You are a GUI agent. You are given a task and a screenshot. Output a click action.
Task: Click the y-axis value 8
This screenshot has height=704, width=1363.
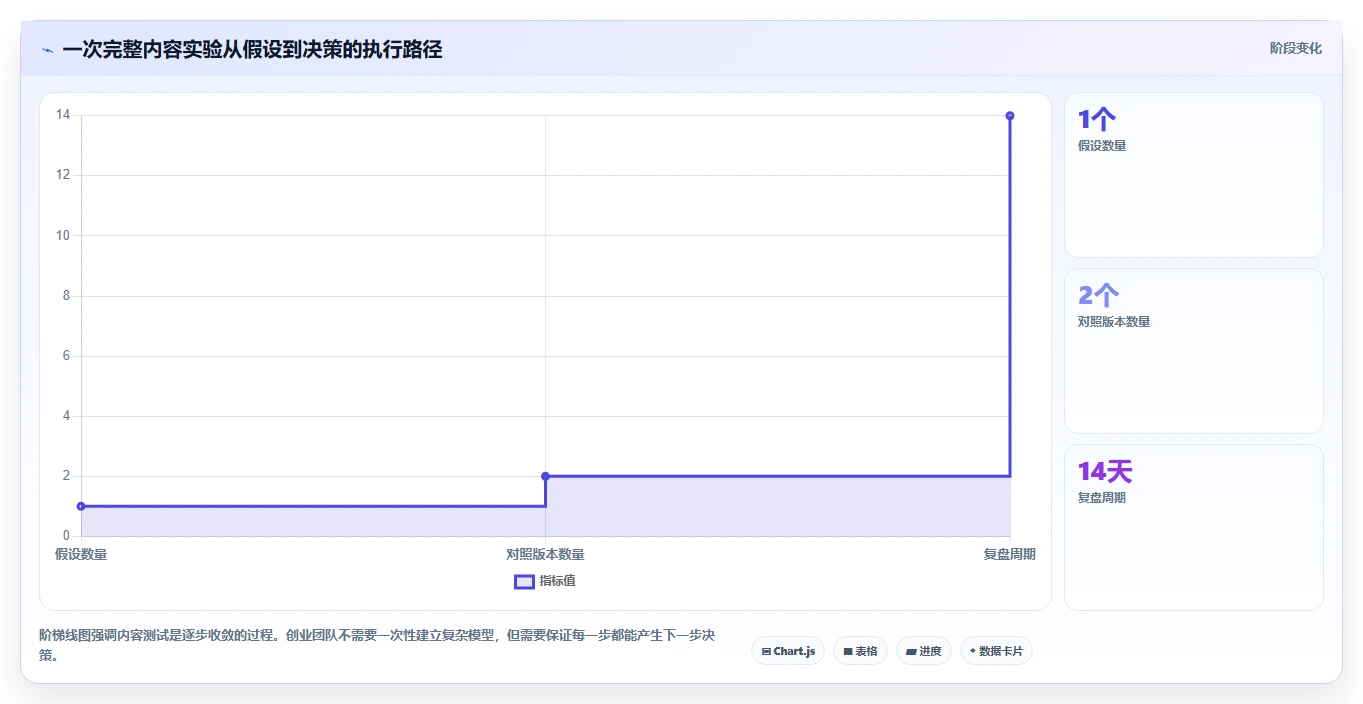click(x=66, y=296)
